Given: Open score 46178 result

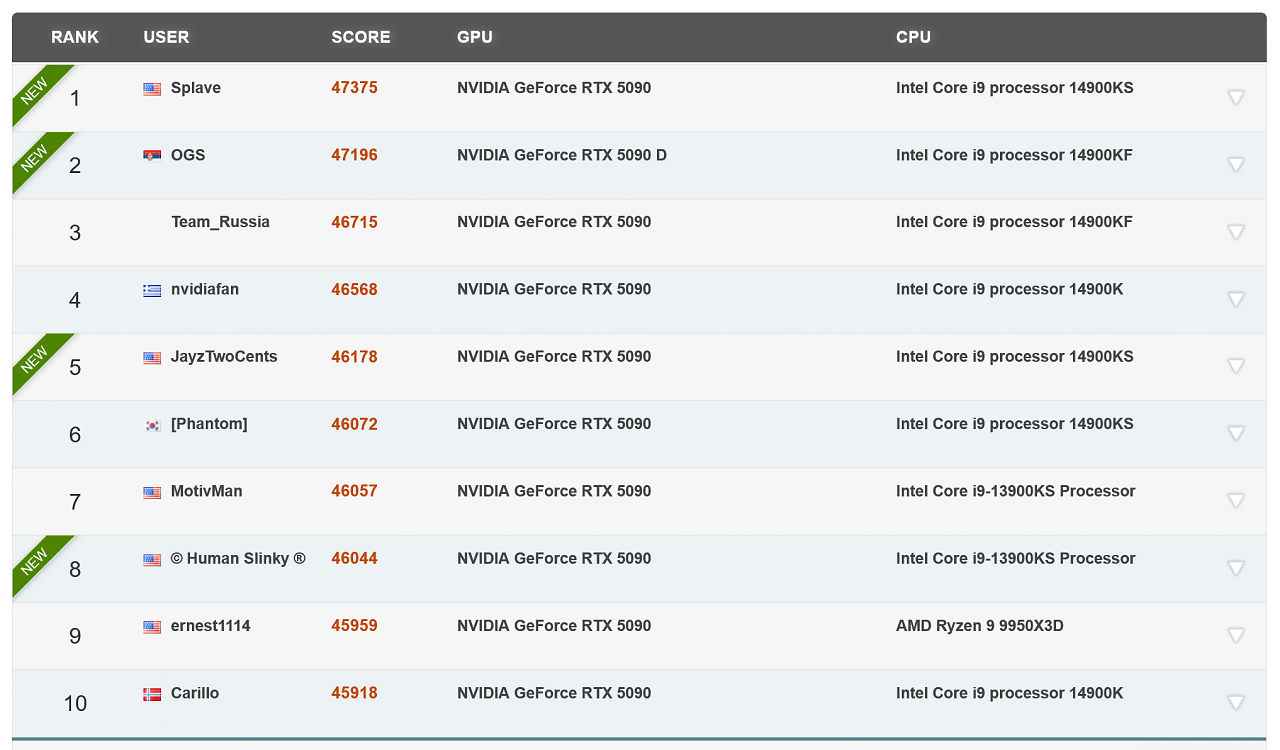Looking at the screenshot, I should pyautogui.click(x=355, y=357).
